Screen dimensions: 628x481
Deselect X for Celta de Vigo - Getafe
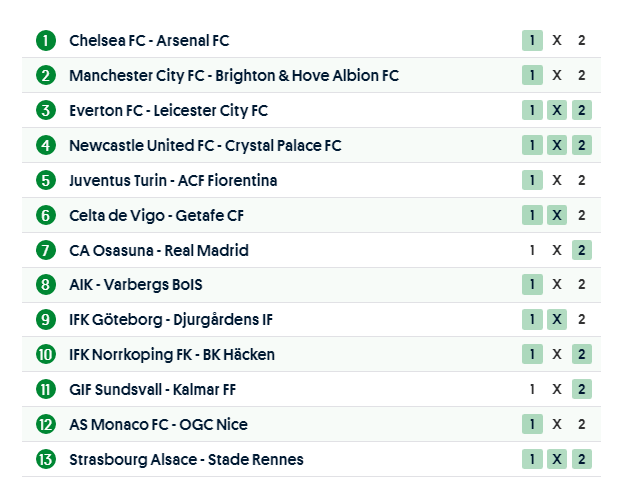(557, 215)
